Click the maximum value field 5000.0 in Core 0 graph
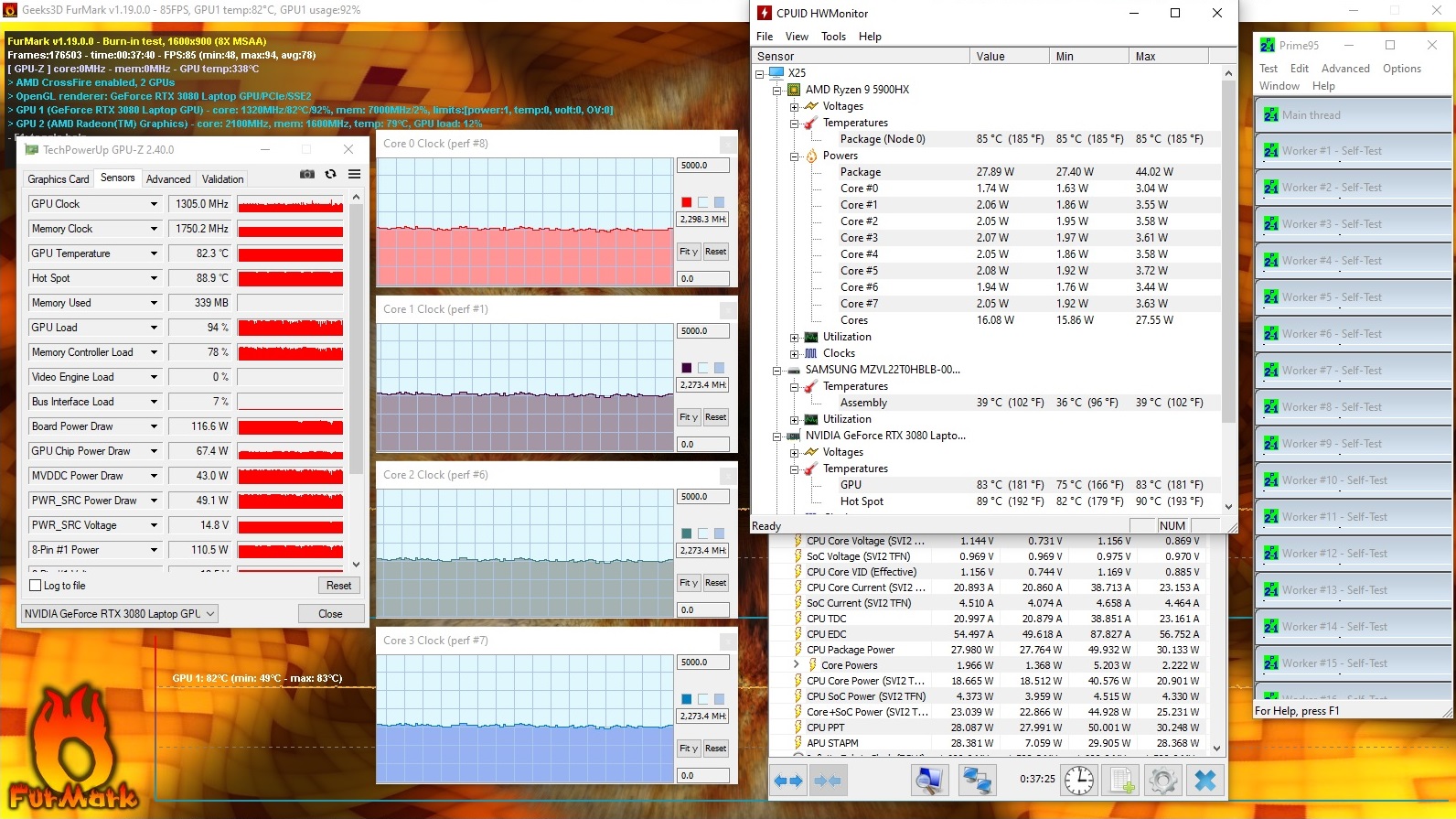The image size is (1456, 819). point(703,166)
